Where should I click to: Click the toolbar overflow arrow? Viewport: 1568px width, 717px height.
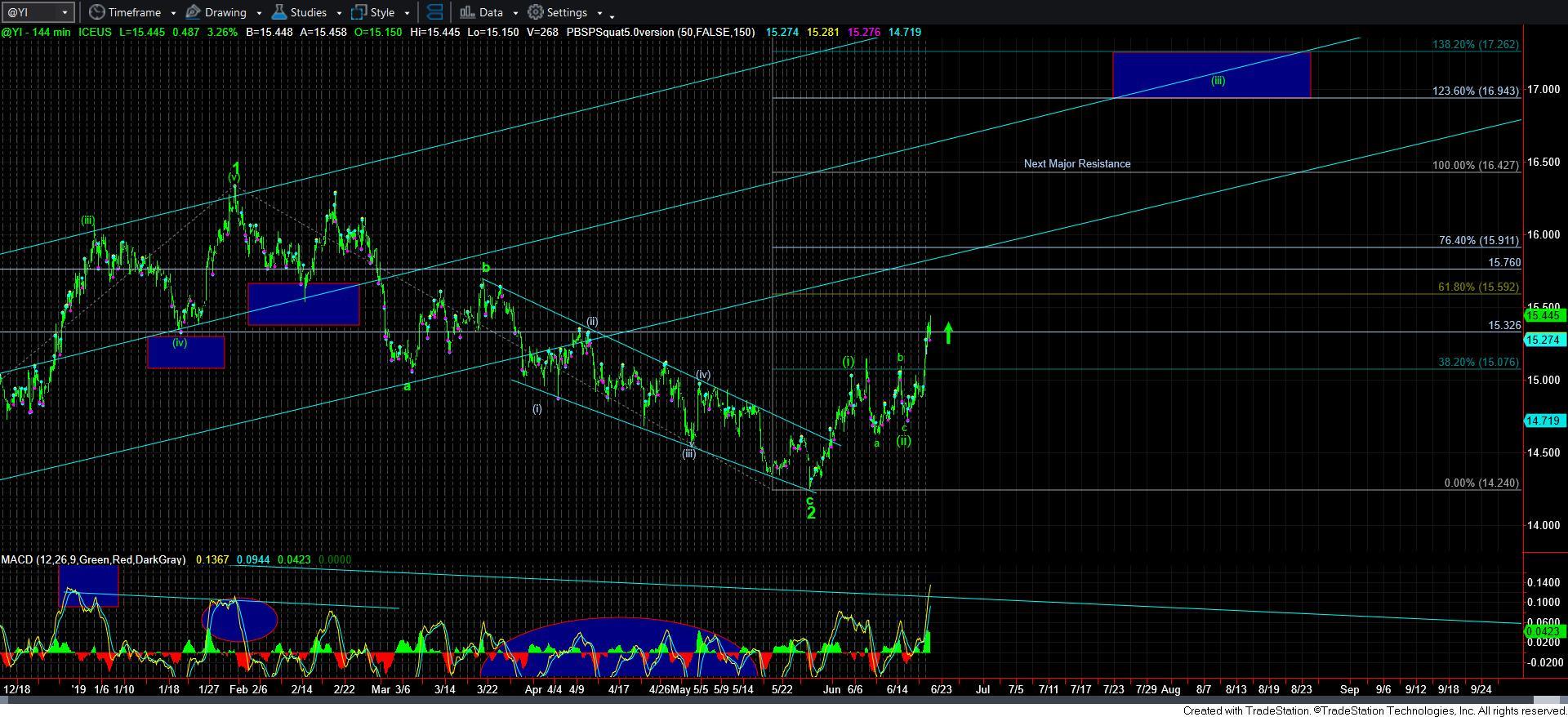(612, 15)
